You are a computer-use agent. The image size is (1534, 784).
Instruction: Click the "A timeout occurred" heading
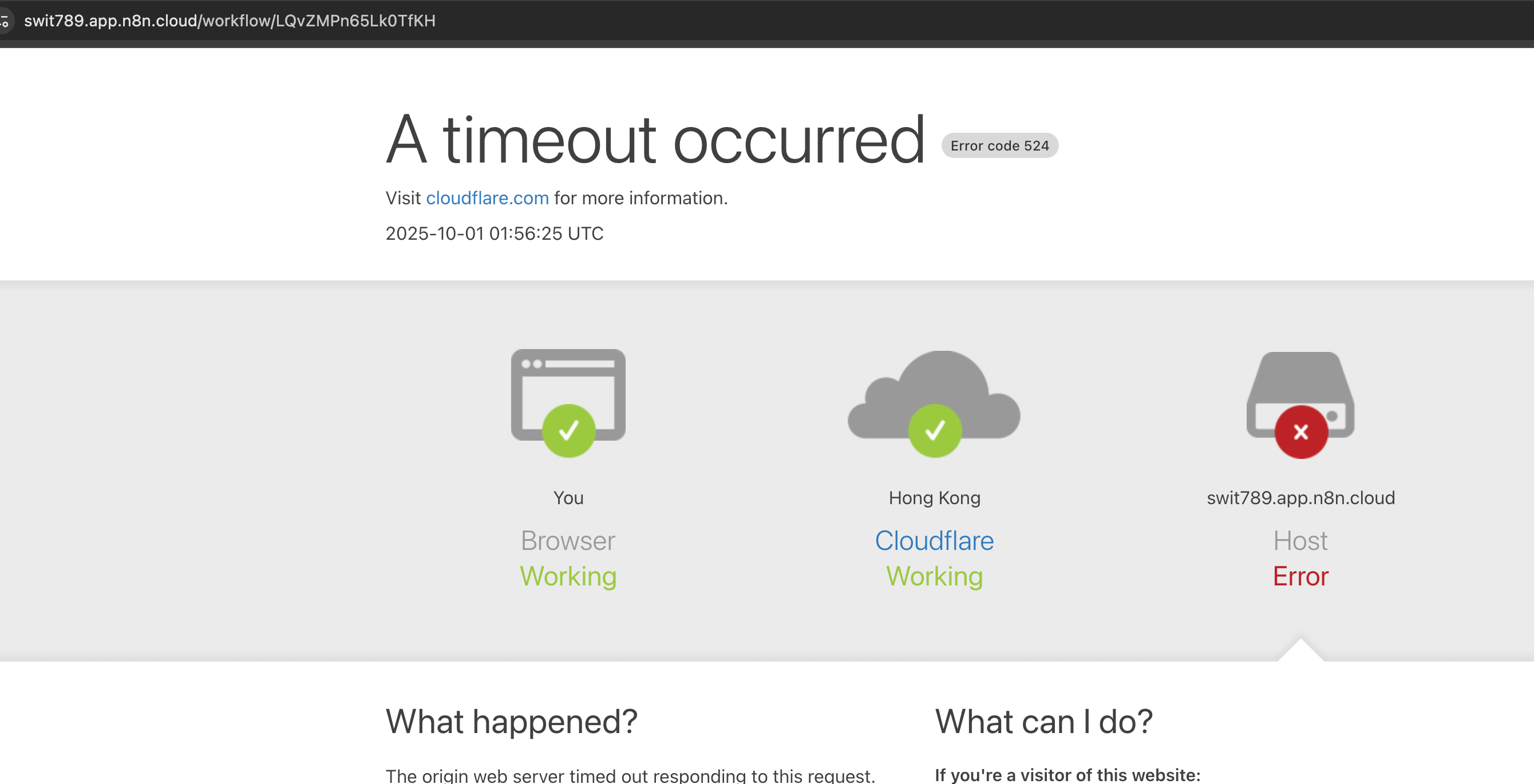[655, 140]
